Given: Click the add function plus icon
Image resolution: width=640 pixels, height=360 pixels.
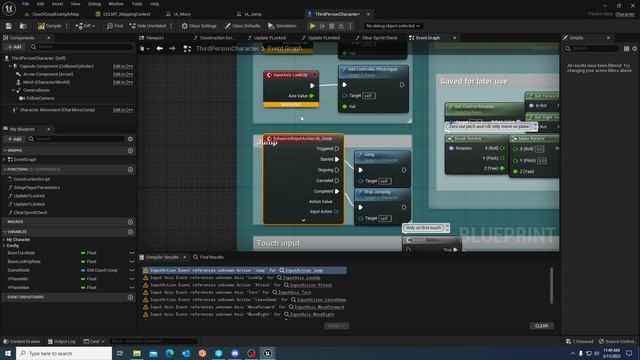Looking at the screenshot, I should [x=130, y=169].
